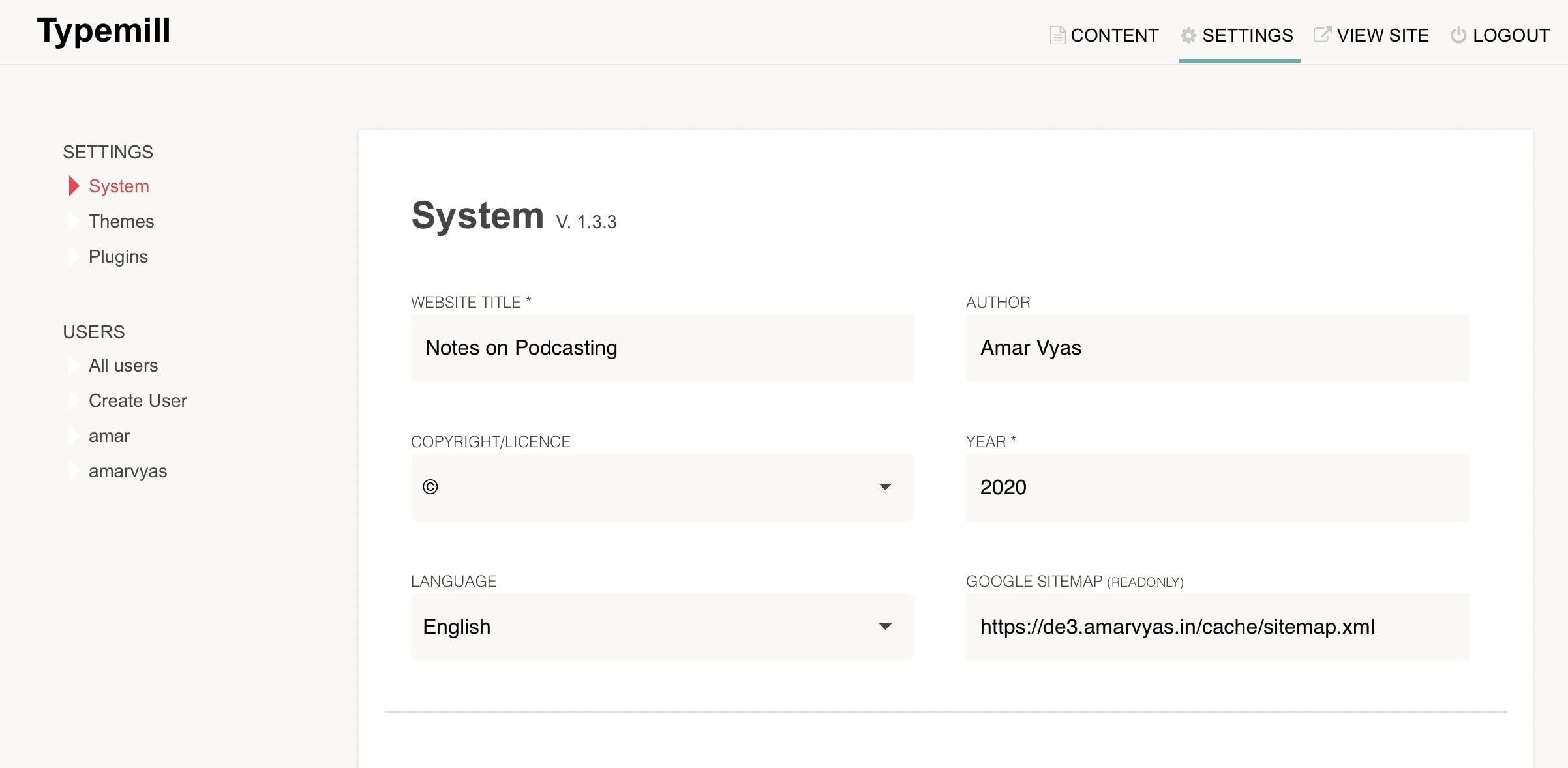Image resolution: width=1568 pixels, height=768 pixels.
Task: Open user amar
Action: pyautogui.click(x=109, y=436)
